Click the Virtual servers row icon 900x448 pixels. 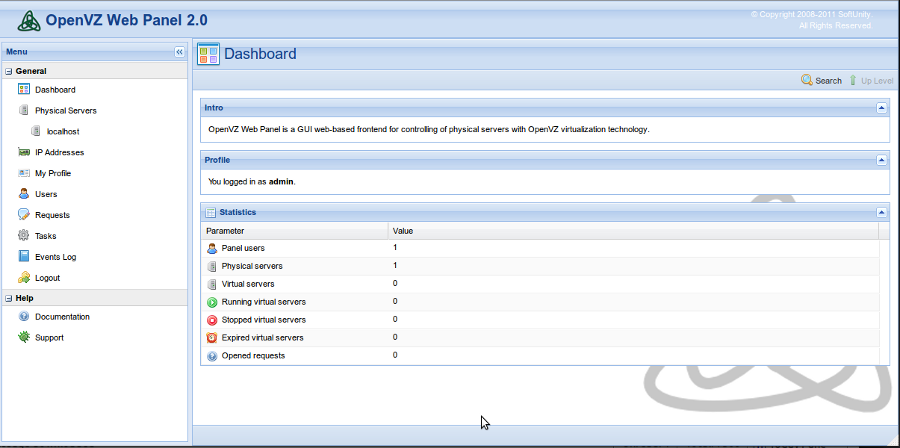click(212, 284)
